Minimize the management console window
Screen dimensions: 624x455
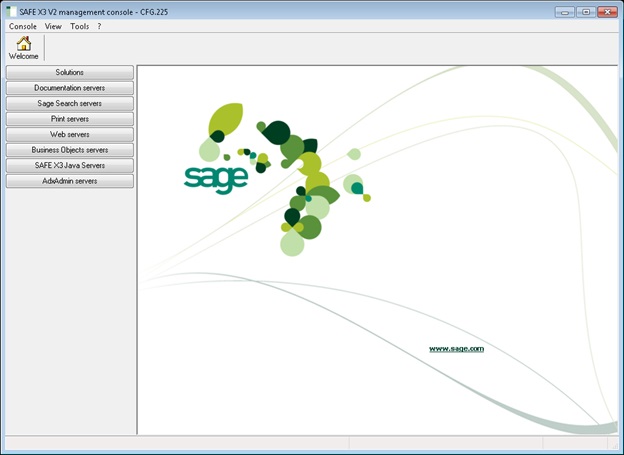[565, 12]
